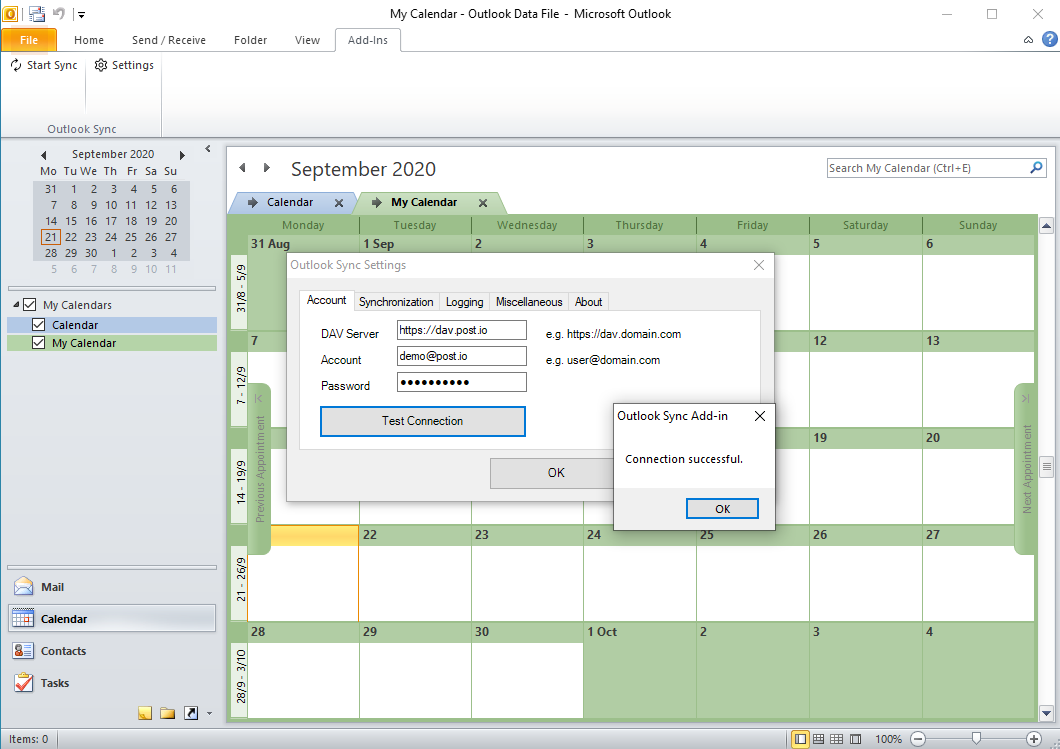Switch to Classic view icon in status bar
The height and width of the screenshot is (749, 1060).
pos(855,739)
